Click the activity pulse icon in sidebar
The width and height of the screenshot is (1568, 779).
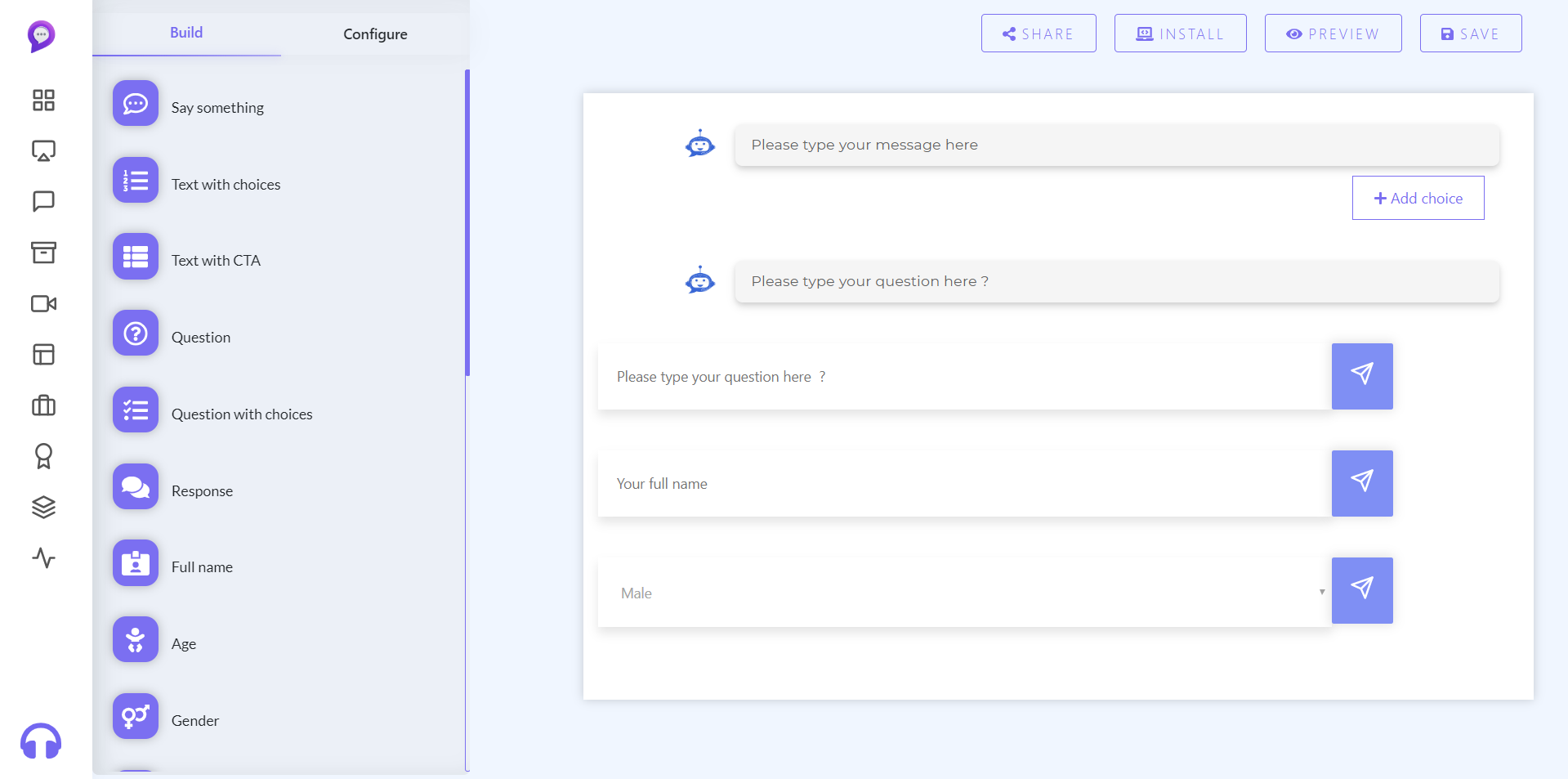(43, 558)
